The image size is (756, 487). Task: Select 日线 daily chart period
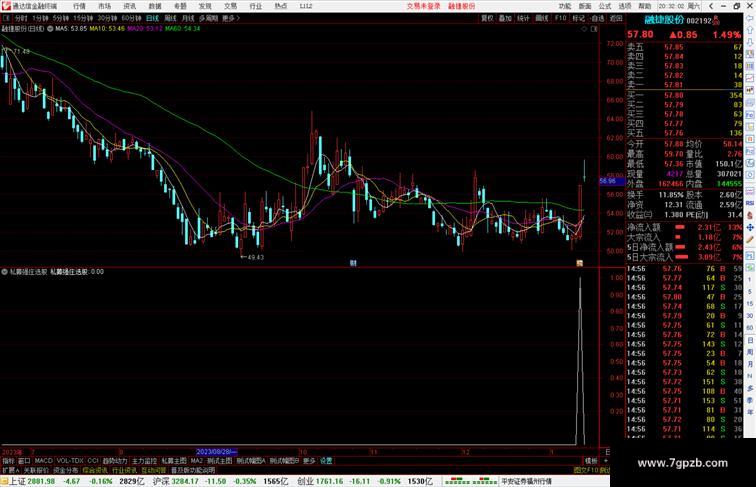click(152, 18)
